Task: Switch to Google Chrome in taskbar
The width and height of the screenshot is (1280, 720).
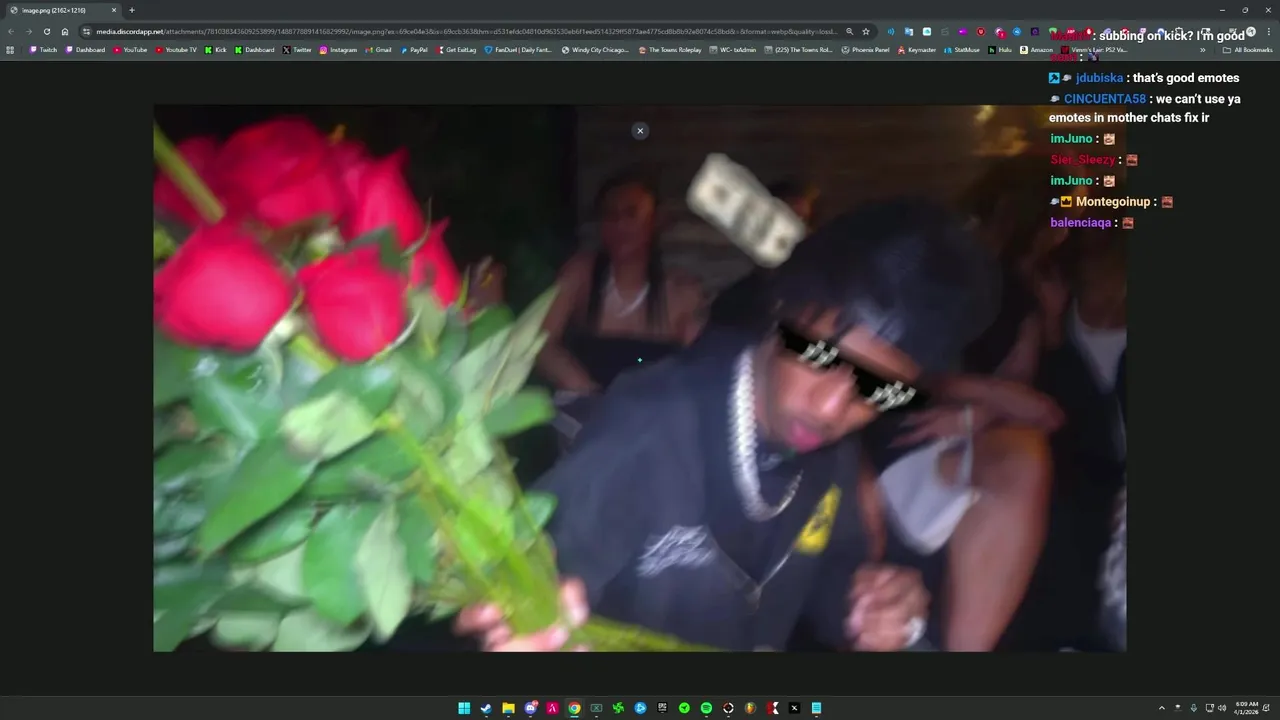Action: [574, 708]
